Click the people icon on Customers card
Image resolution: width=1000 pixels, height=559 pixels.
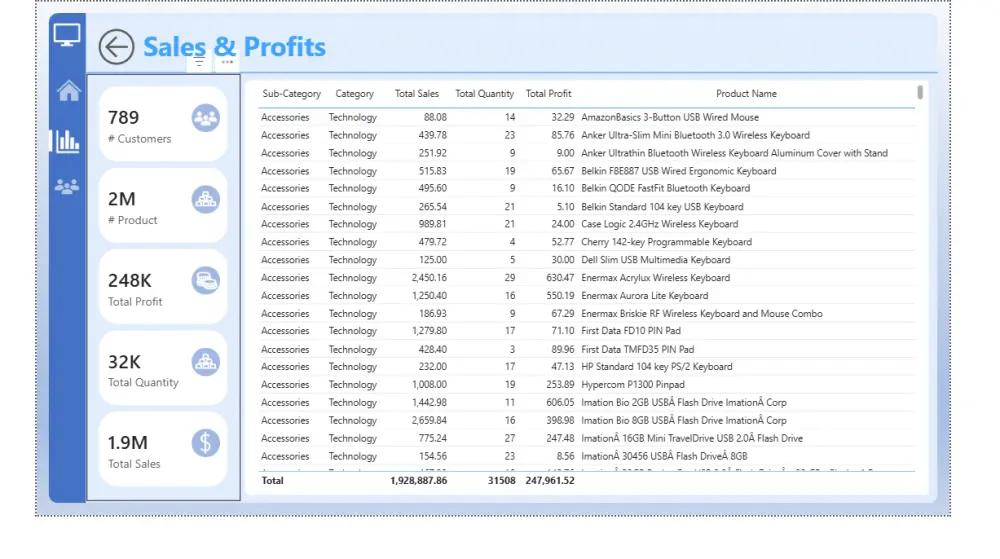pyautogui.click(x=205, y=118)
